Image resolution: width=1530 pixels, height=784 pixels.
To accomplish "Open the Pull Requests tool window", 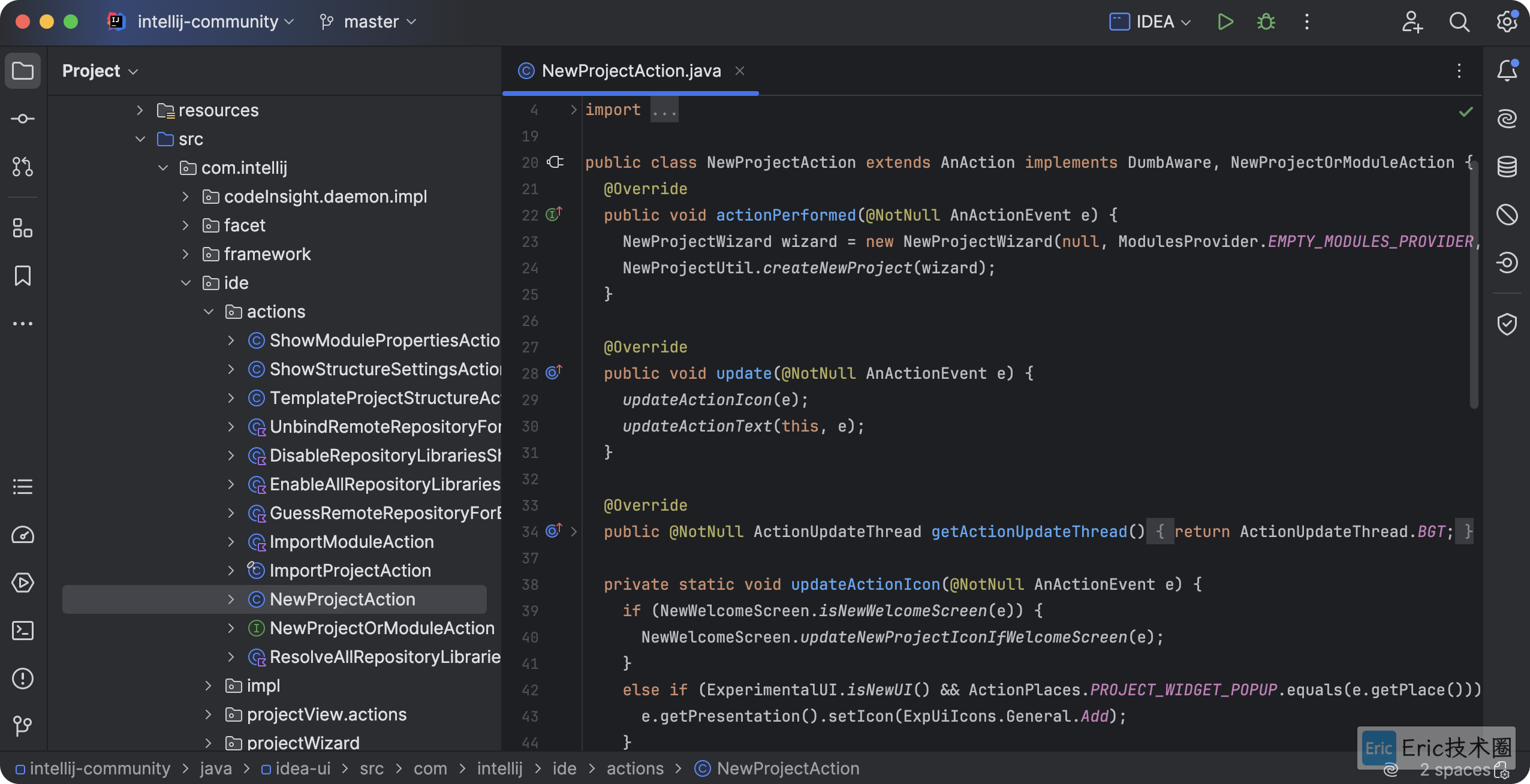I will point(23,167).
